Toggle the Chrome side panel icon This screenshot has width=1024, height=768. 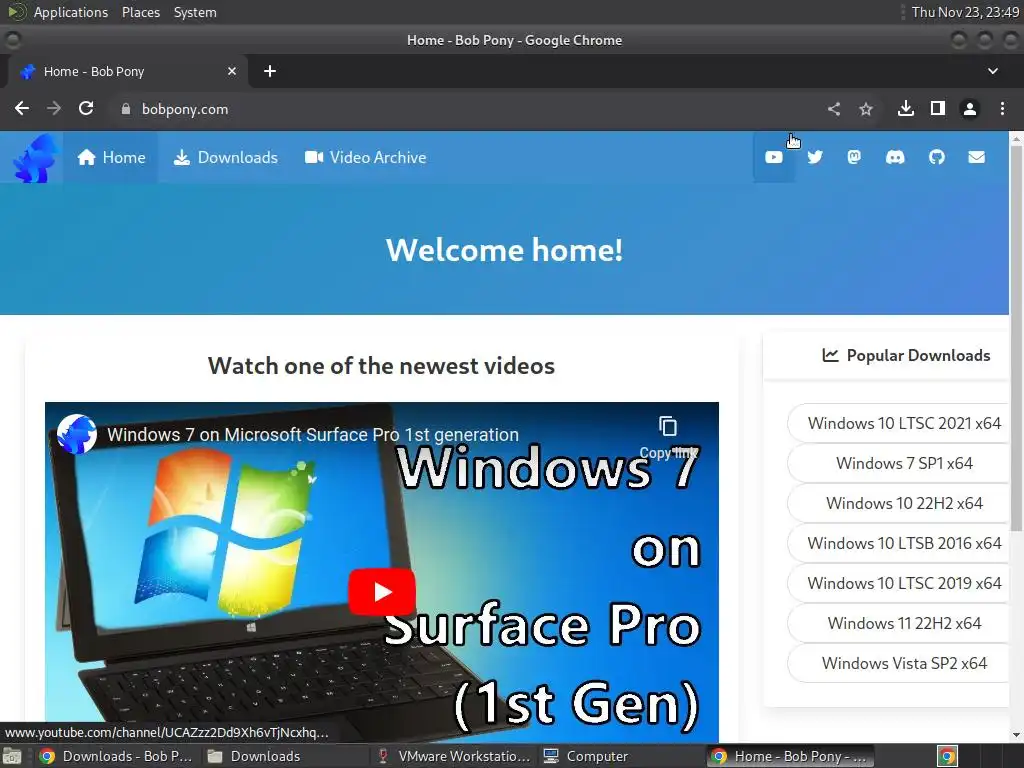[x=938, y=108]
